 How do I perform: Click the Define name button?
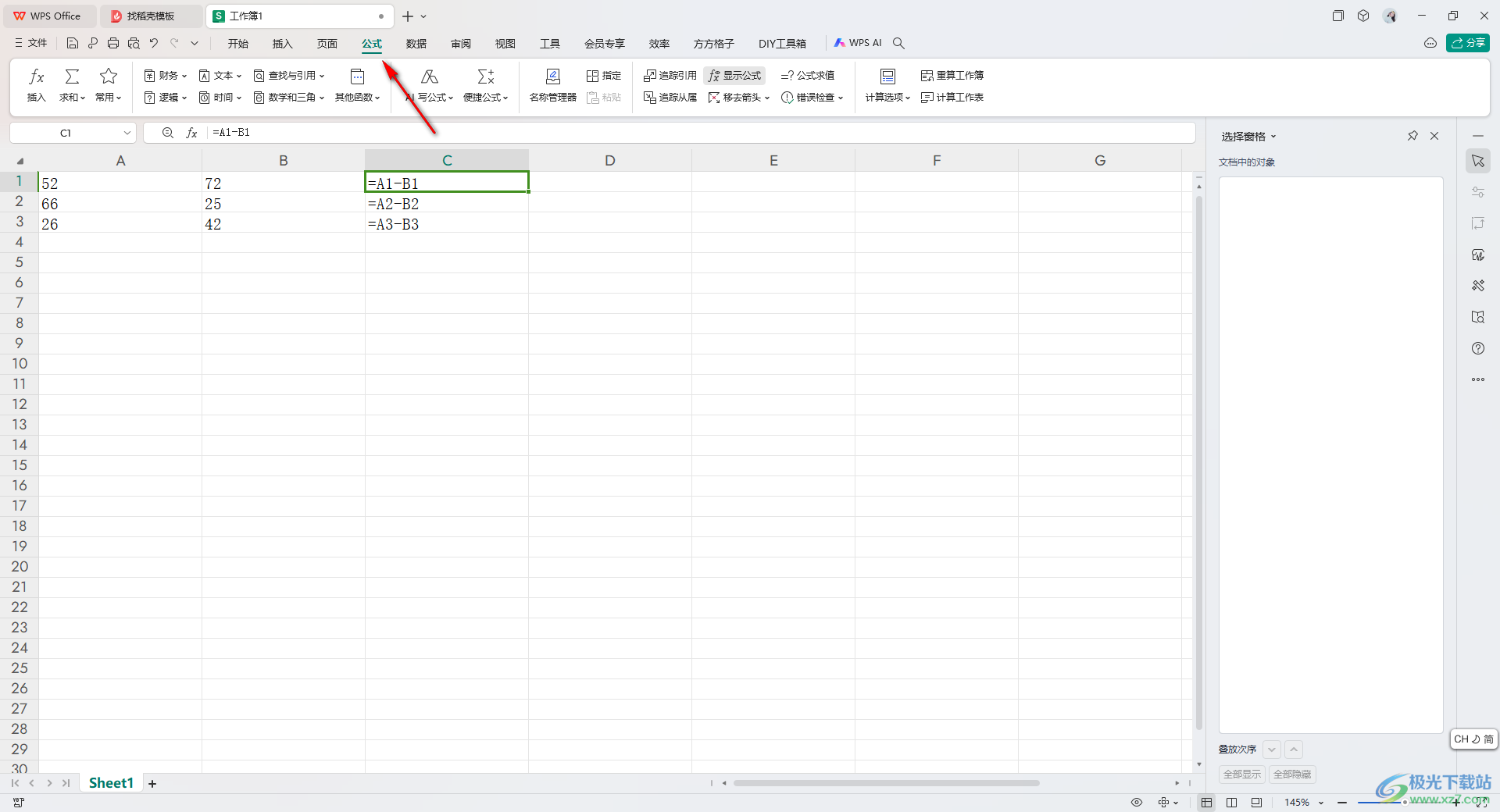coord(604,76)
